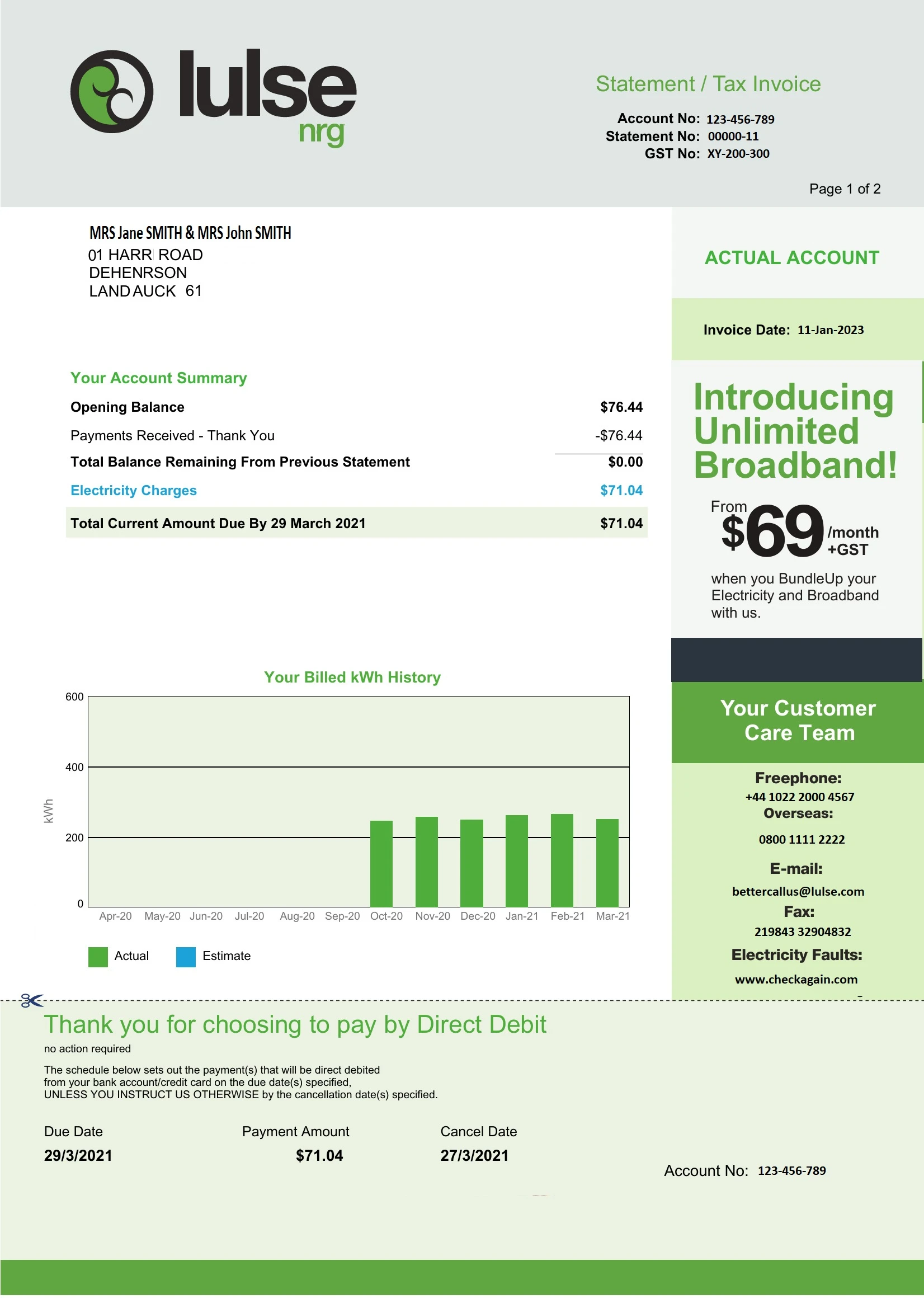Click the 'Page 1 of 2' indicator
The height and width of the screenshot is (1308, 924).
pos(845,189)
